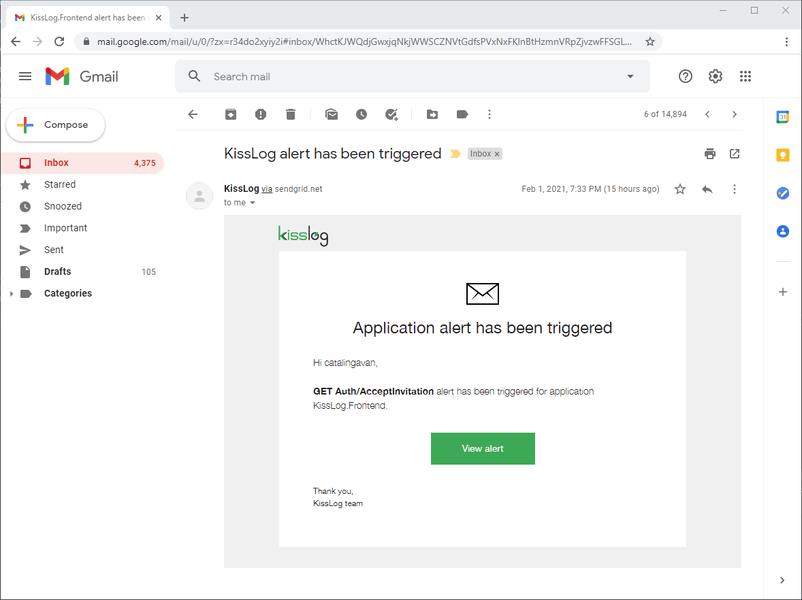Screen dimensions: 802x600
Task: Open the email in a new window
Action: [734, 154]
